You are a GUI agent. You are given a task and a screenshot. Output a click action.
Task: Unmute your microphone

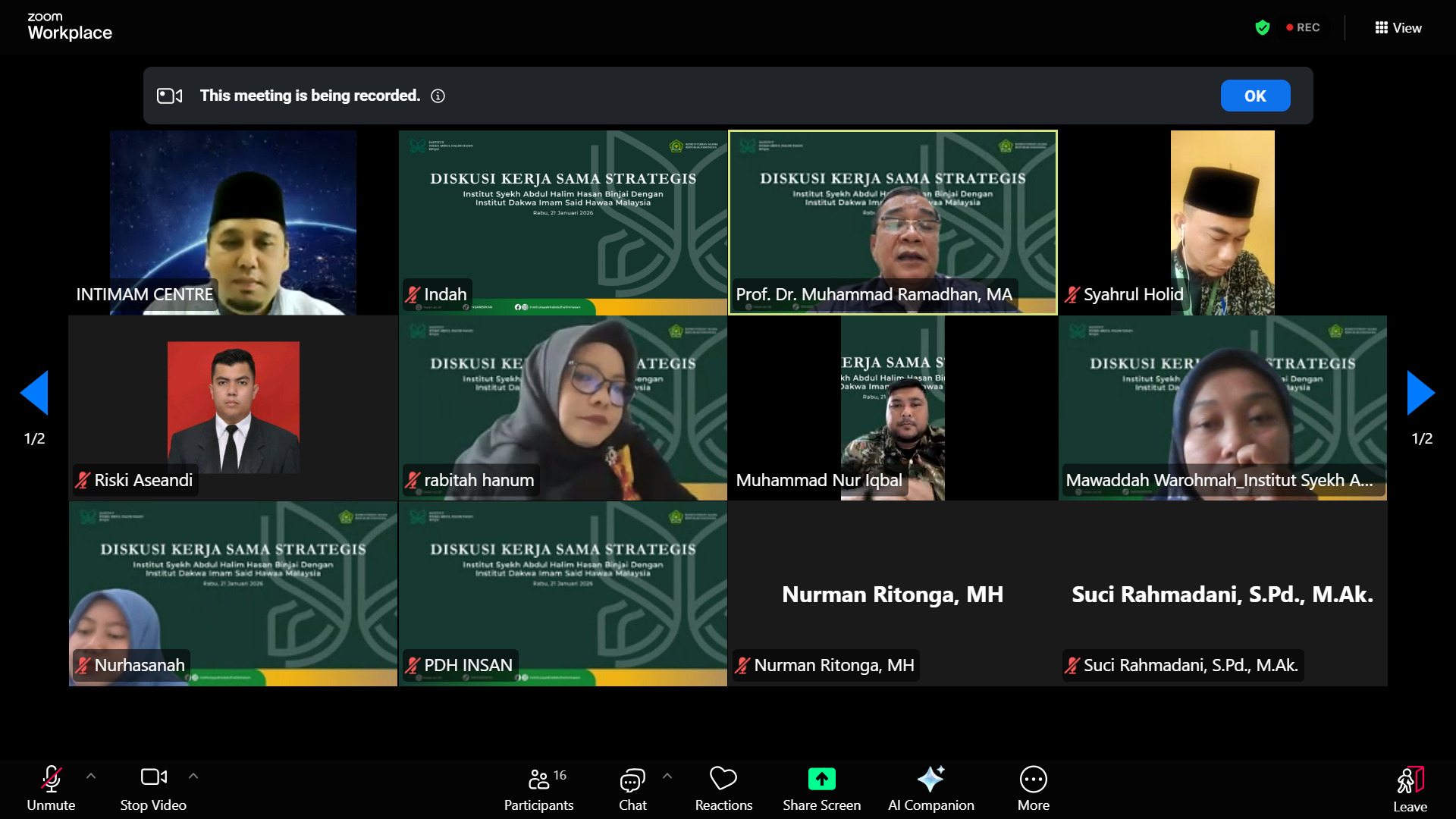(51, 787)
